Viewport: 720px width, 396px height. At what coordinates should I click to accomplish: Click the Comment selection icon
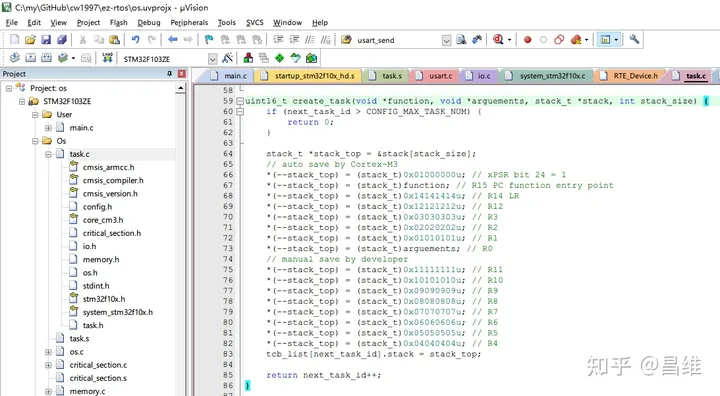[x=310, y=40]
